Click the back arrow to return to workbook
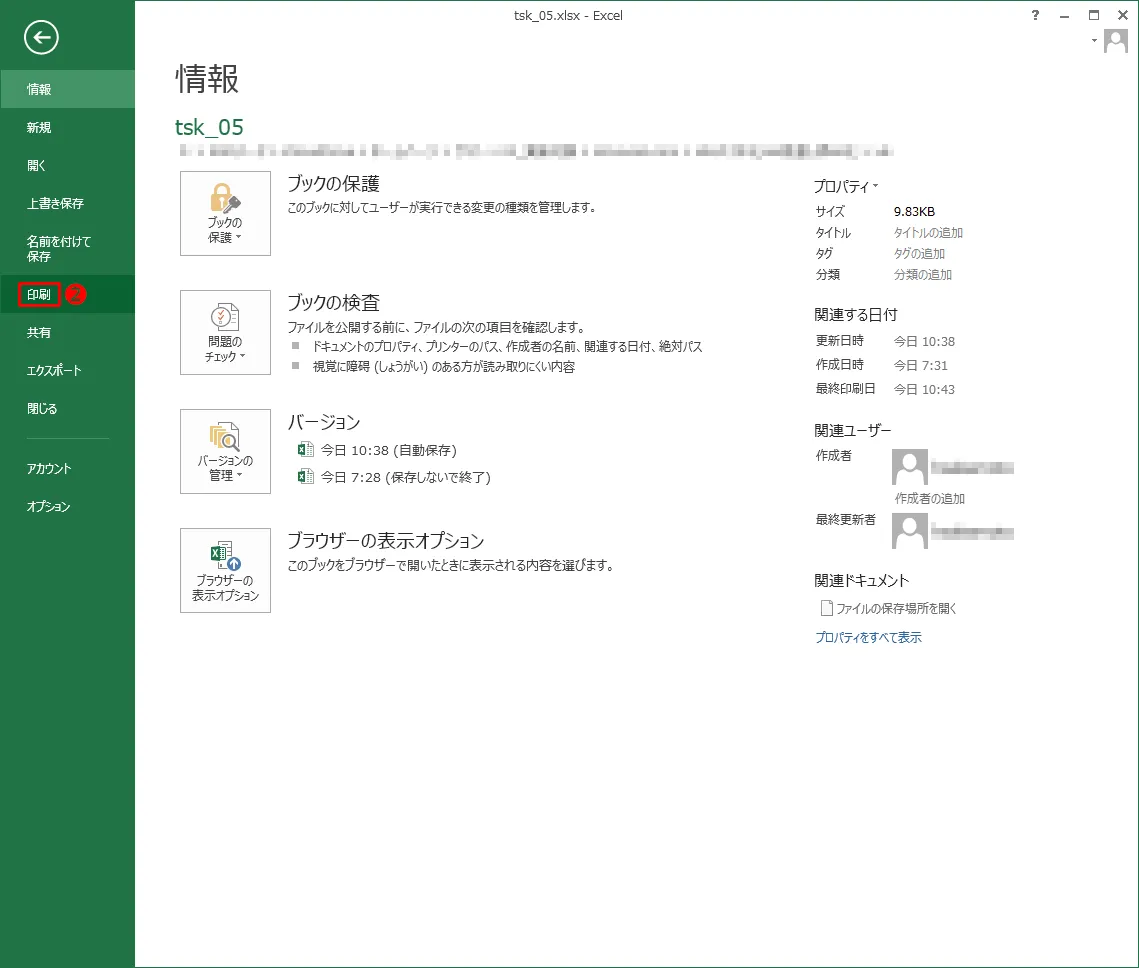The height and width of the screenshot is (968, 1139). click(41, 37)
